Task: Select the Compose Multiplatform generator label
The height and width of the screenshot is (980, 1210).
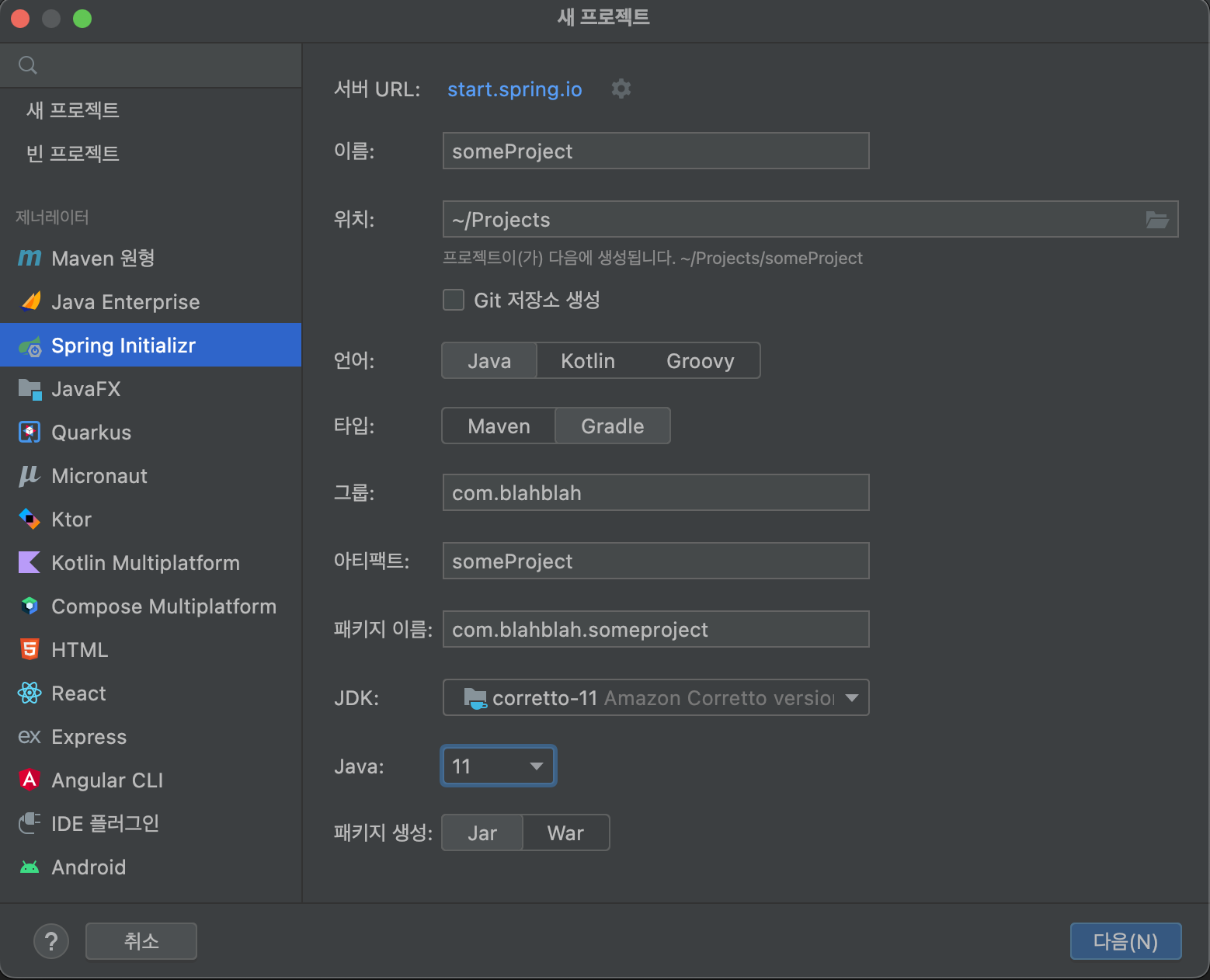Action: 164,606
